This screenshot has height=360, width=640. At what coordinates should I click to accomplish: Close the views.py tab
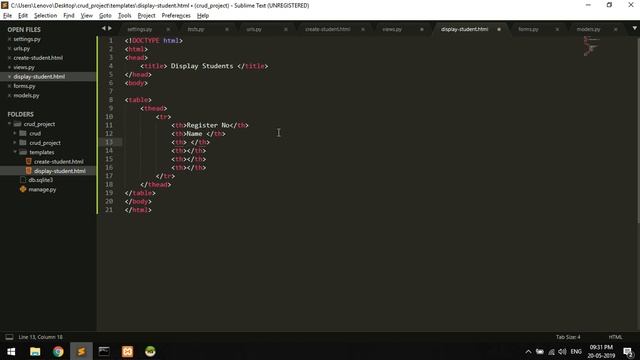tap(422, 29)
